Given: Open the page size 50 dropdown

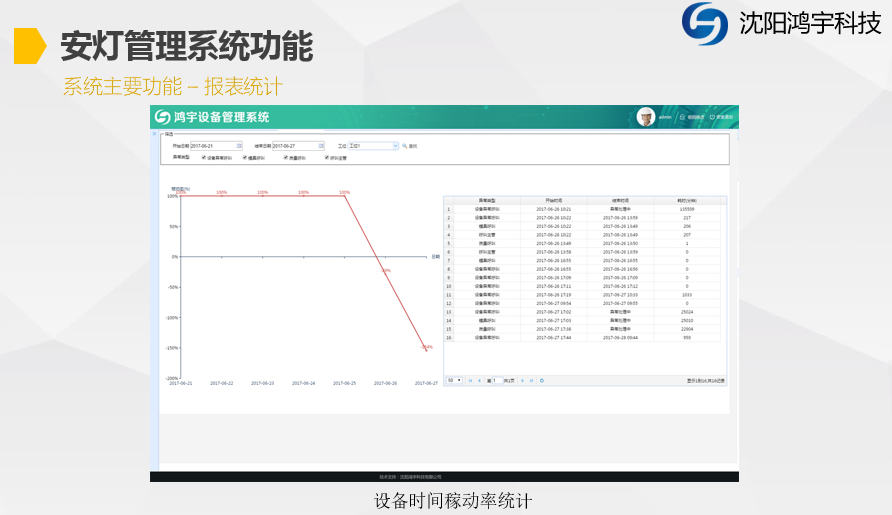Looking at the screenshot, I should click(x=455, y=380).
